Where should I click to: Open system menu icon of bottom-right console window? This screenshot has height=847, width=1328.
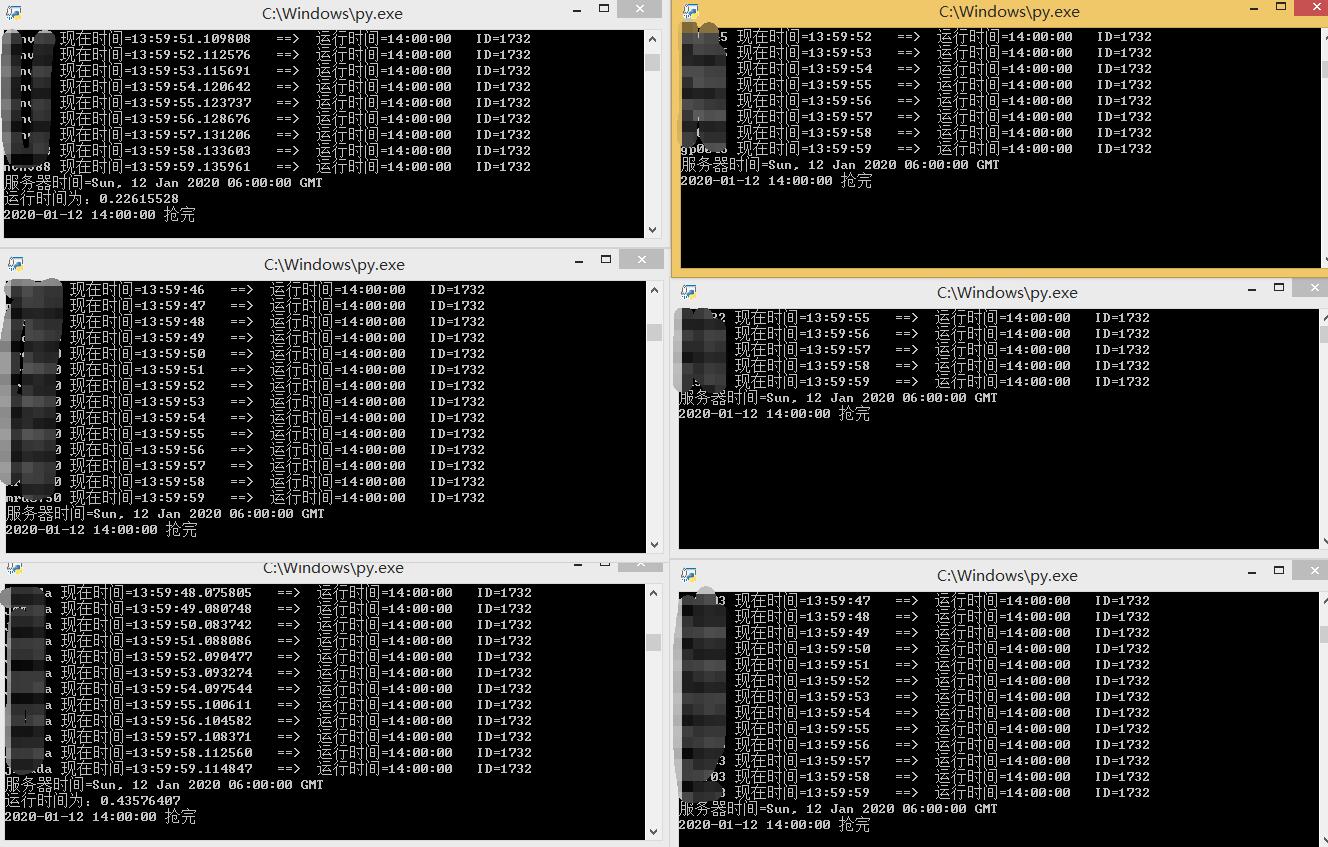(x=688, y=575)
